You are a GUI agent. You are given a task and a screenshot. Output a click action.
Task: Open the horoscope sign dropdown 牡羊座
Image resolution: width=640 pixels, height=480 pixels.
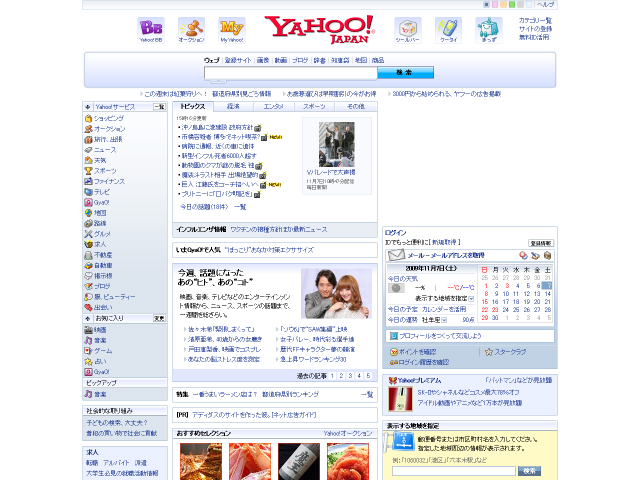pos(444,320)
